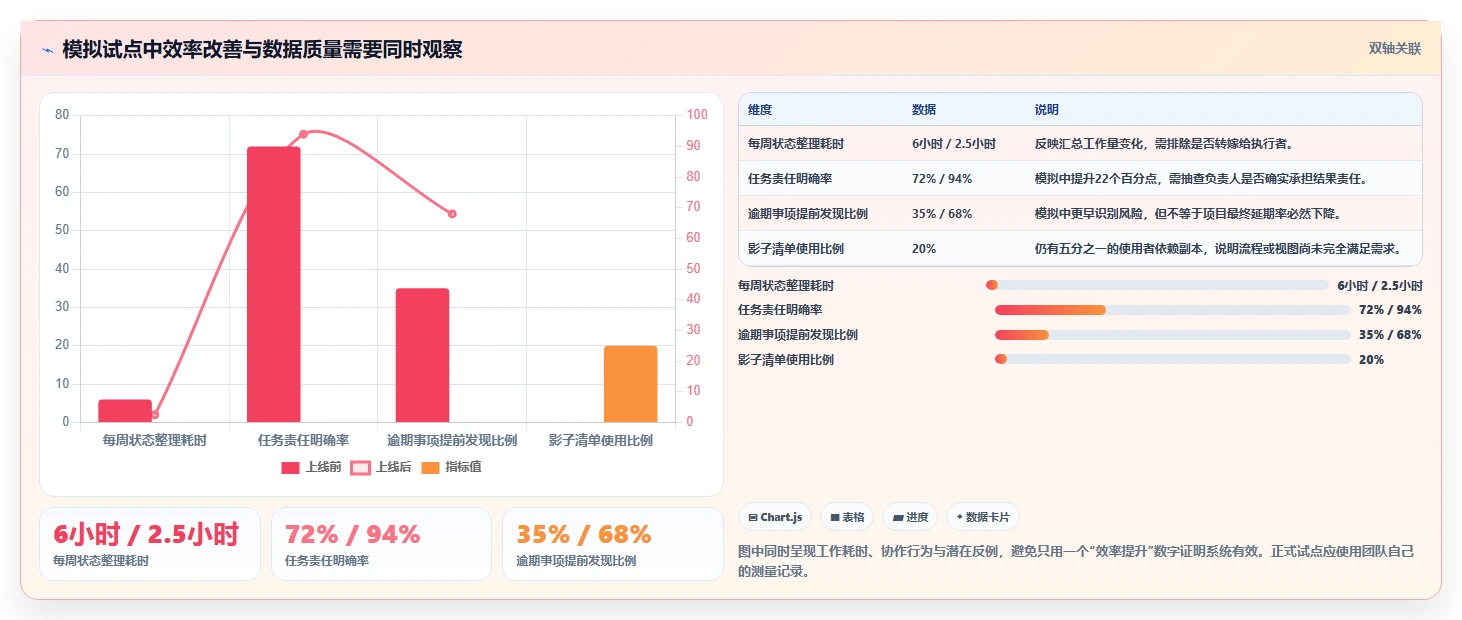Click table row label 任务责任明确率

click(x=790, y=179)
